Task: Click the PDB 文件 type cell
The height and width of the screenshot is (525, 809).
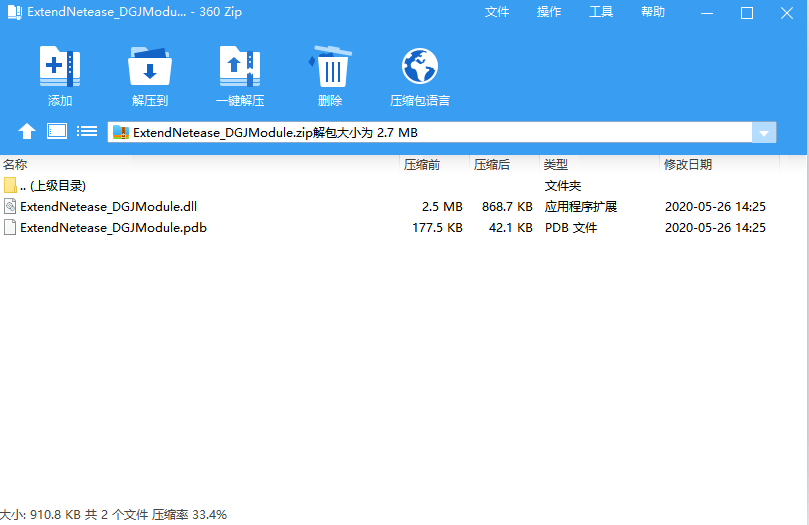Action: (571, 228)
